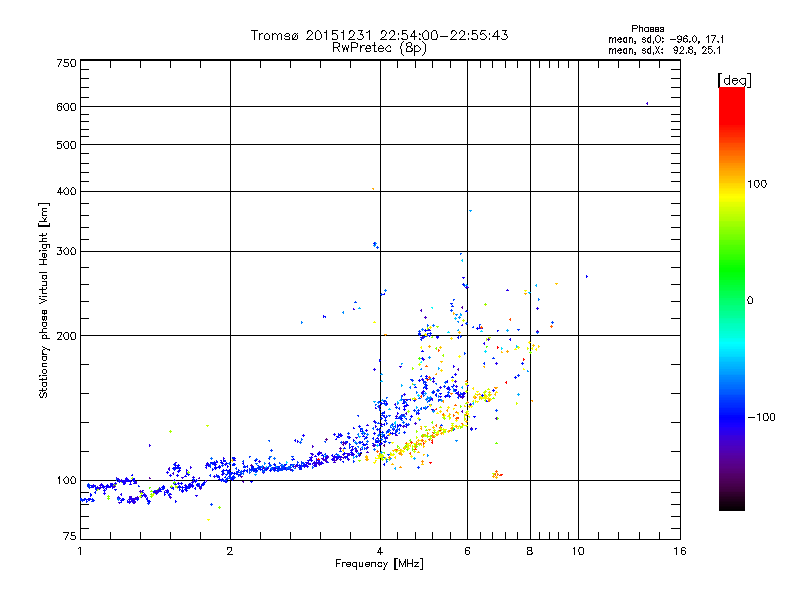Click the colorbar label '100'
This screenshot has width=800, height=600.
(757, 184)
